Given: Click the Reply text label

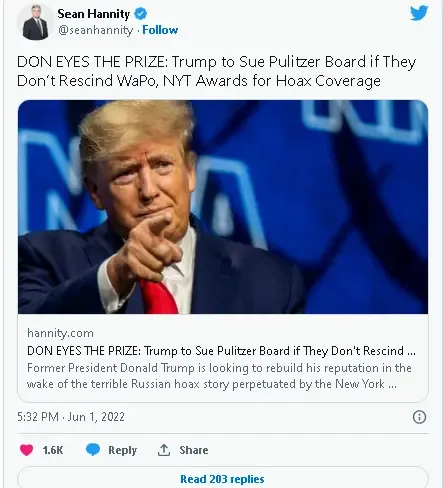Looking at the screenshot, I should tap(122, 450).
